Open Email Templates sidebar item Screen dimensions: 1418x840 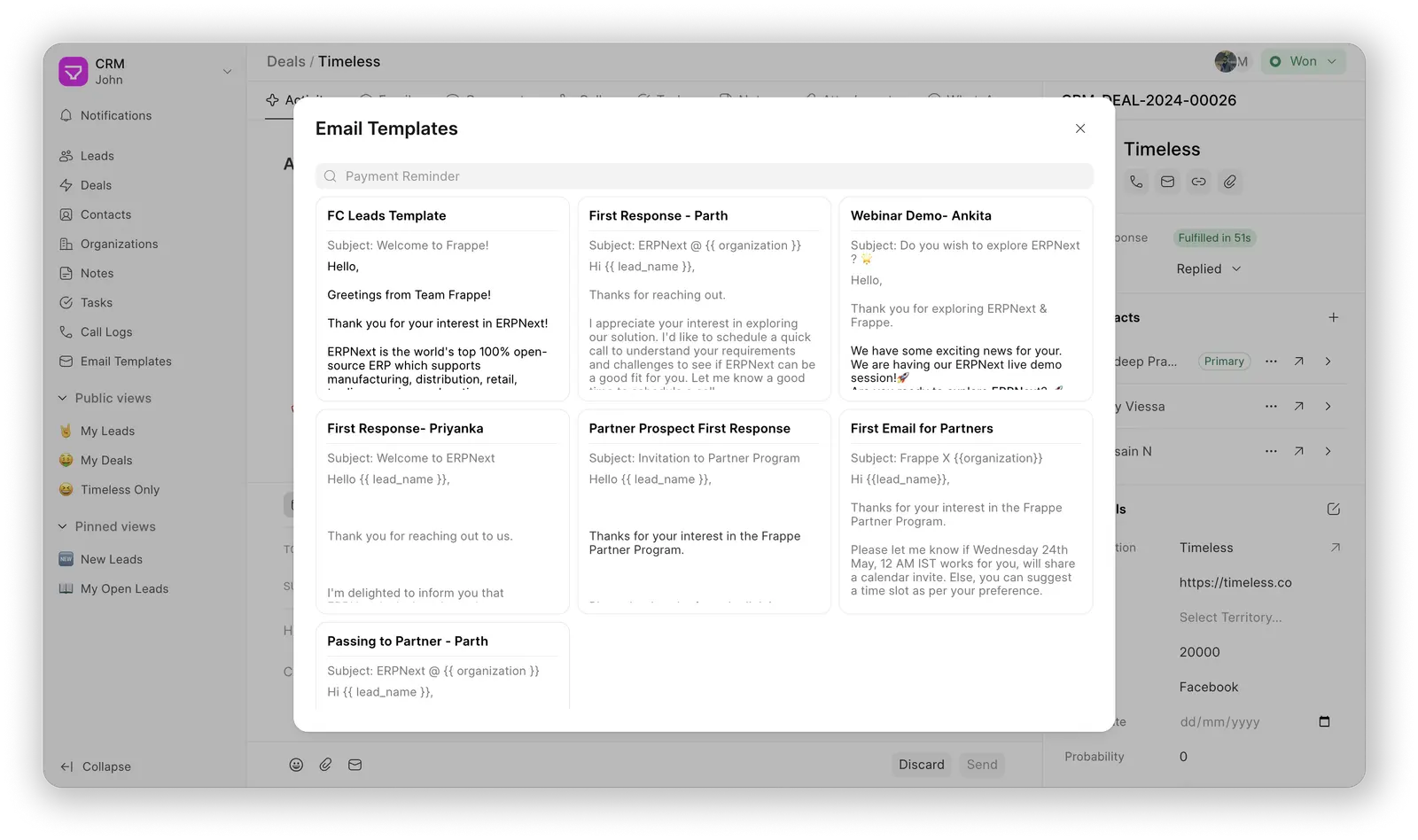click(145, 362)
